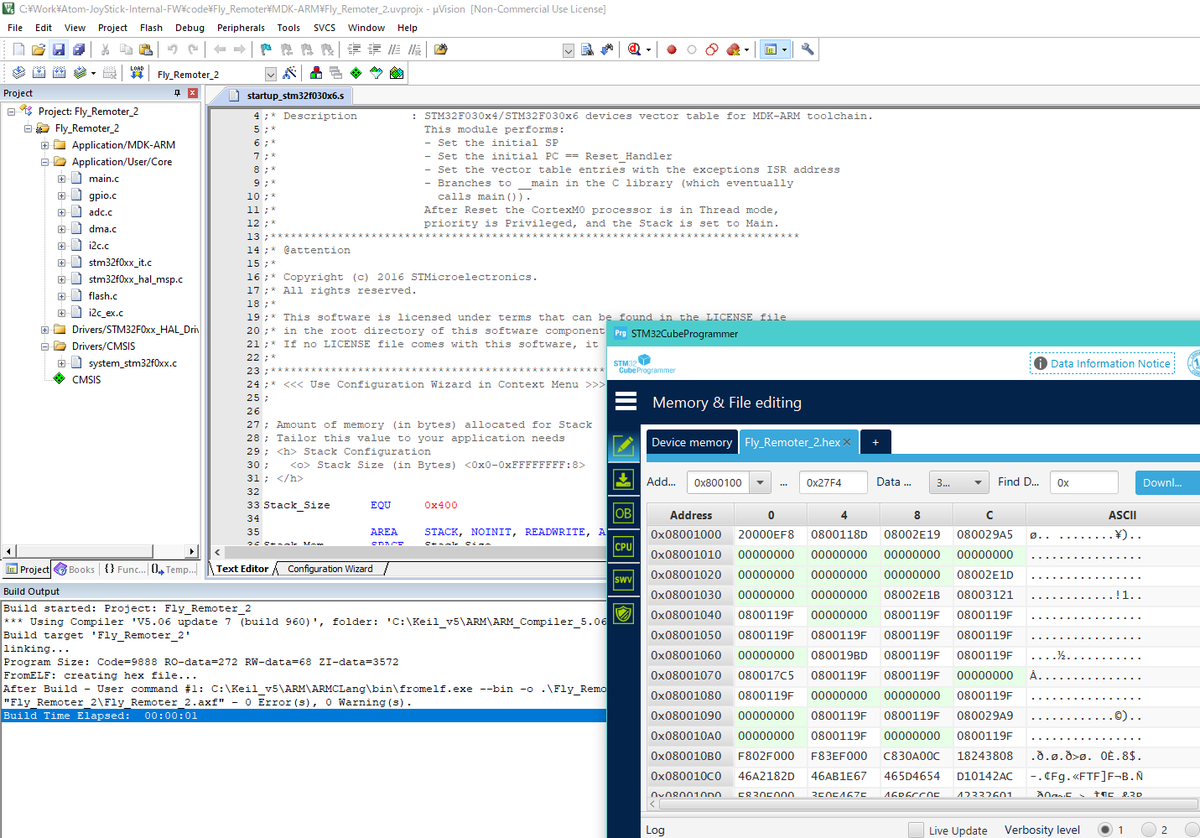Open the SVCS menu
Image resolution: width=1200 pixels, height=838 pixels.
324,27
